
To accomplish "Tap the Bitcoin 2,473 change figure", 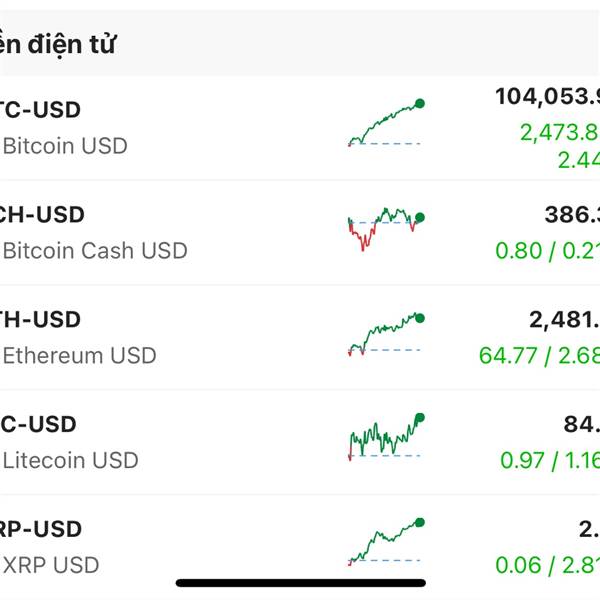I will (560, 132).
